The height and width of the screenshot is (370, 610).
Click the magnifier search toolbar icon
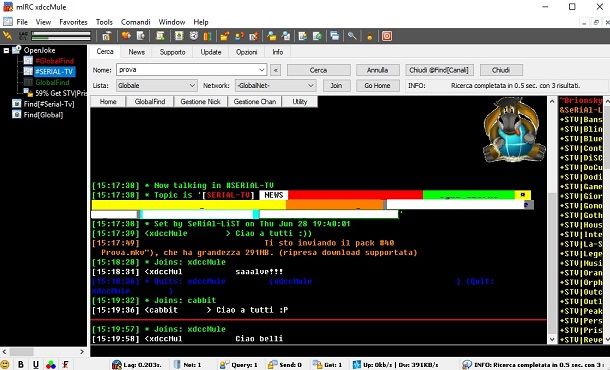[352, 36]
